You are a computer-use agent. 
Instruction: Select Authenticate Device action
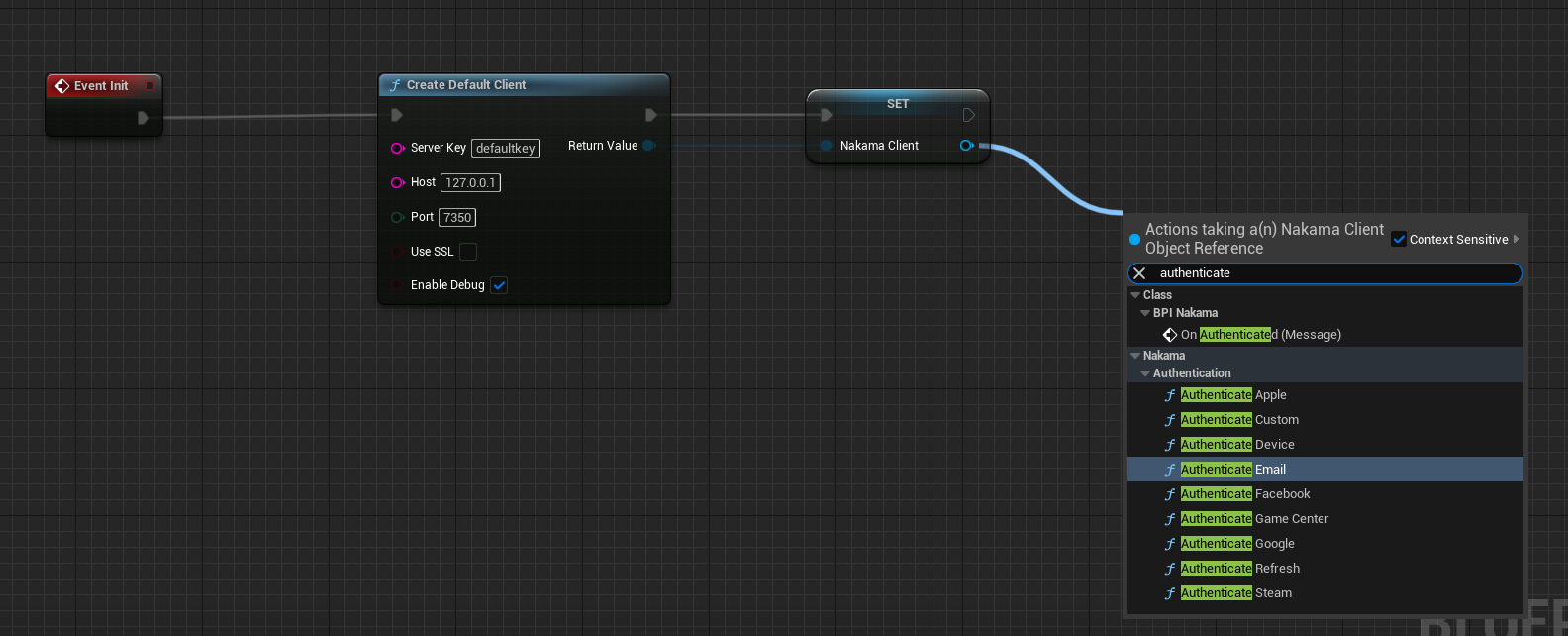click(1325, 445)
